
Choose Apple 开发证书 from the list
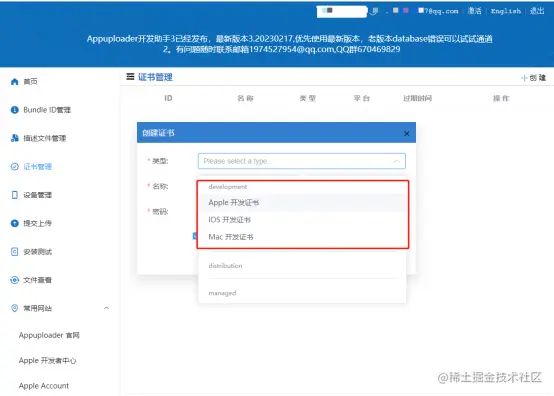pos(301,203)
